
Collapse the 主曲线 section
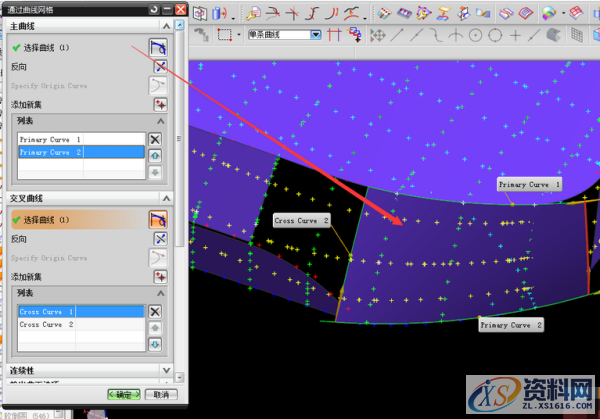tap(166, 25)
